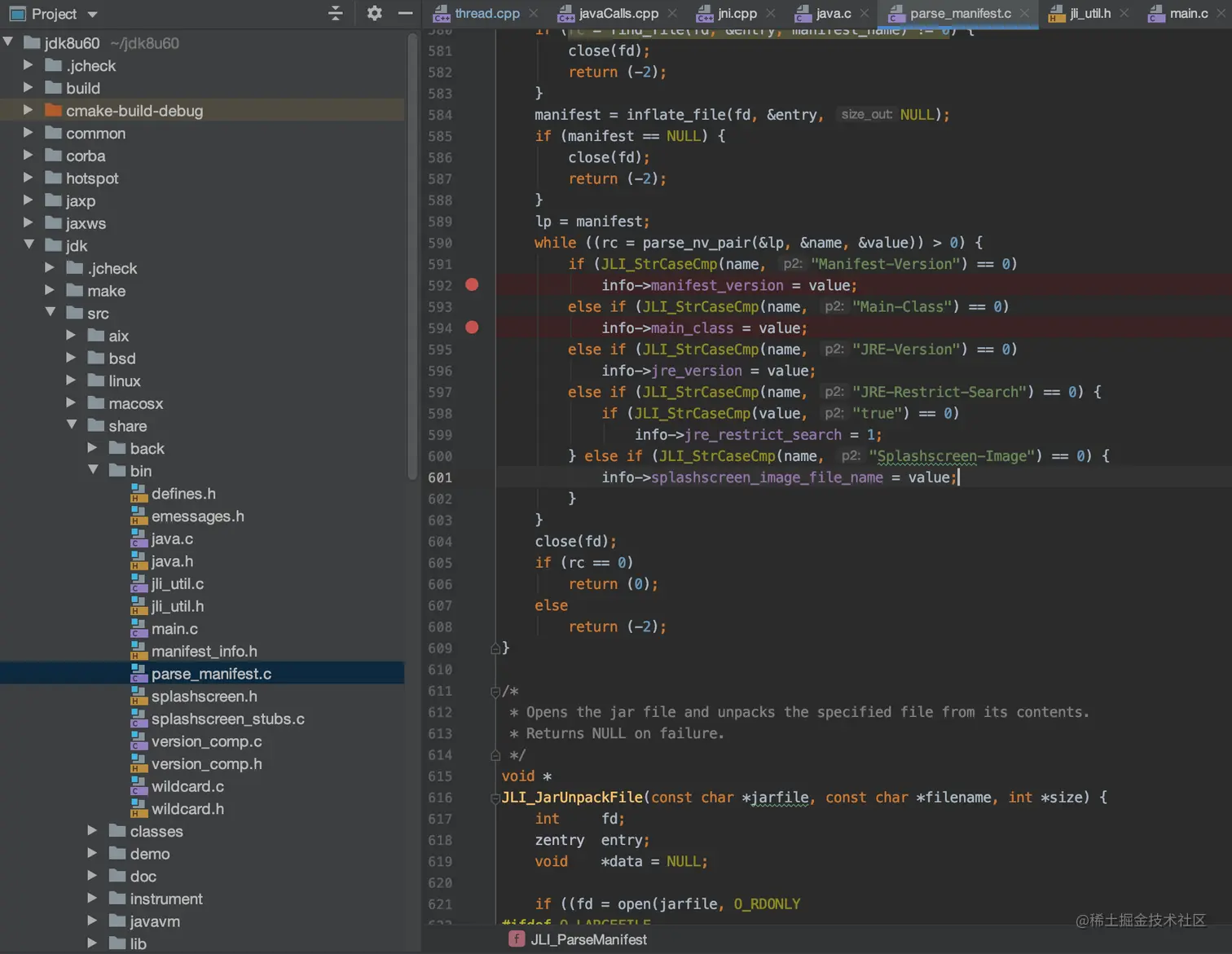Select the instrument folder

click(166, 899)
